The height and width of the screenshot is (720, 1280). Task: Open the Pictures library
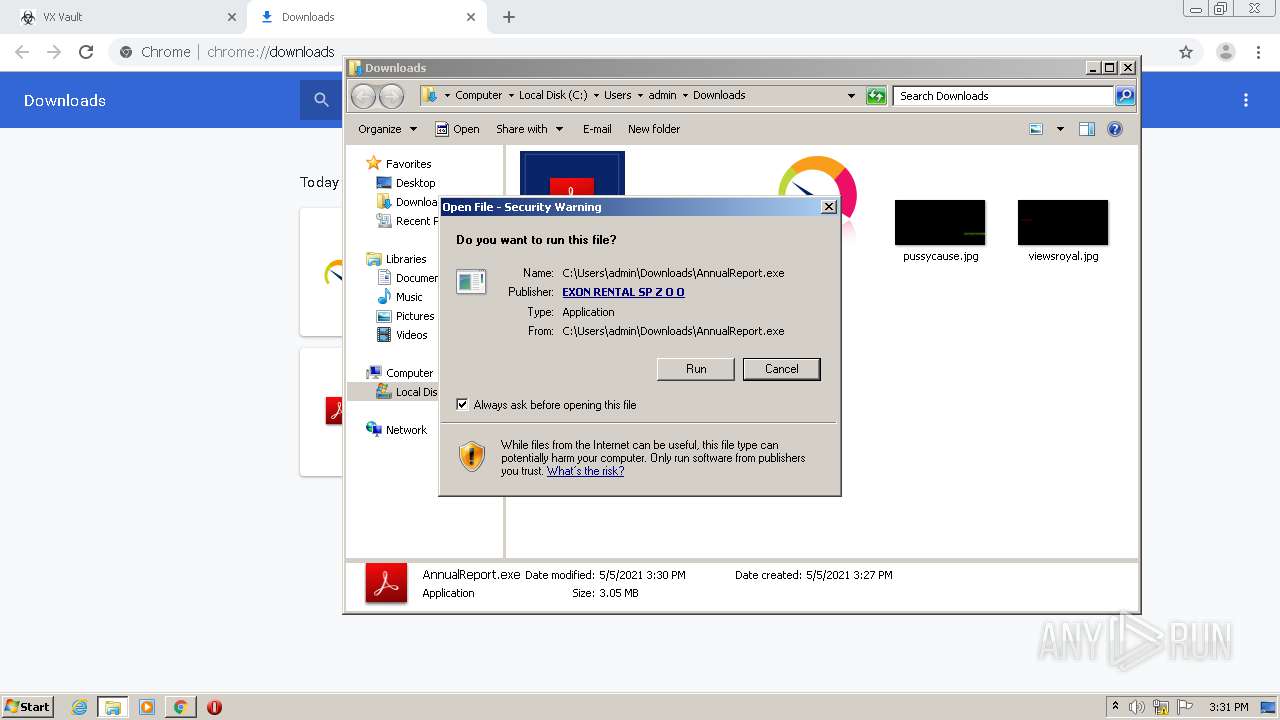click(x=406, y=316)
